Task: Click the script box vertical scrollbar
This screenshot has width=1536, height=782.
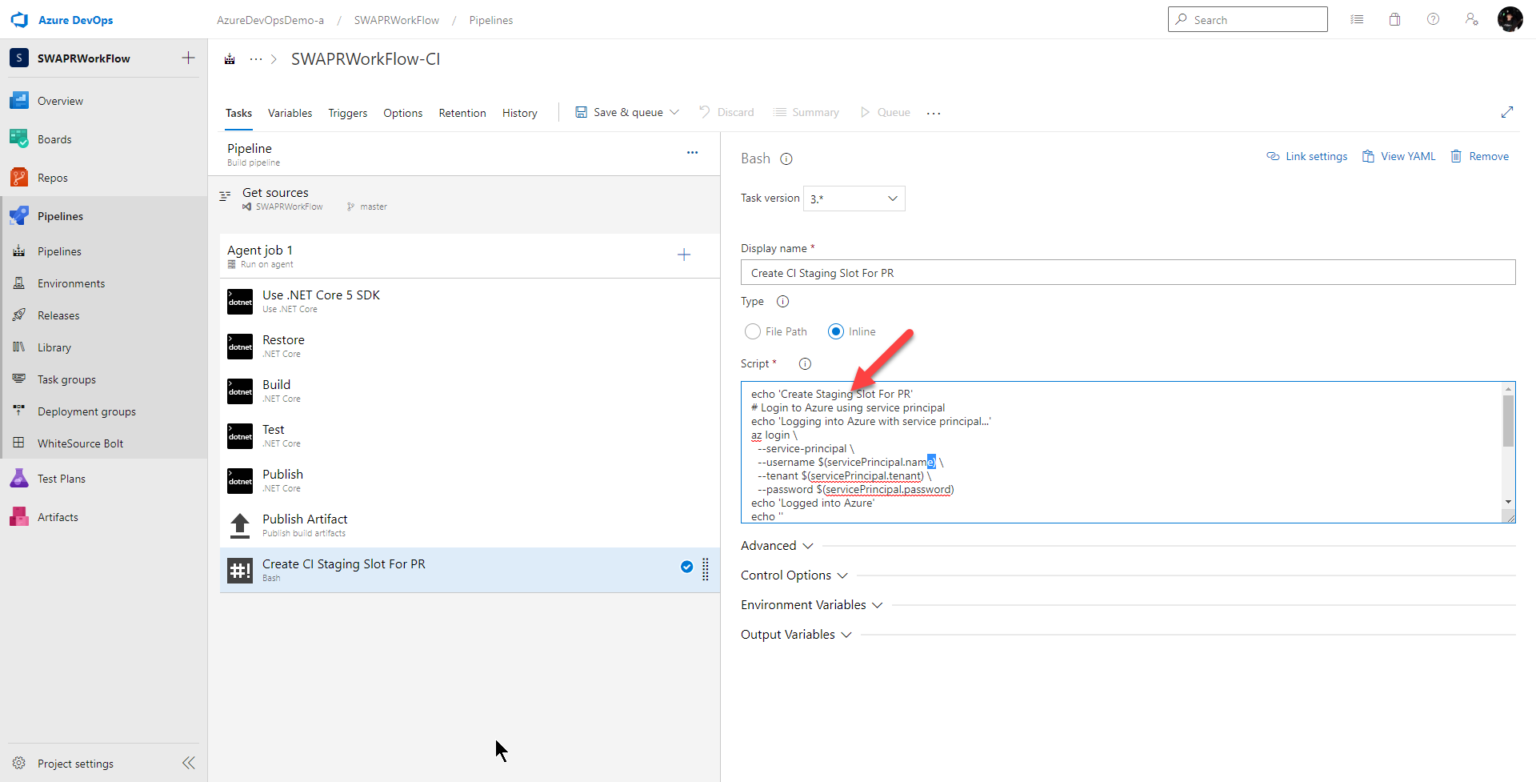Action: [x=1508, y=420]
